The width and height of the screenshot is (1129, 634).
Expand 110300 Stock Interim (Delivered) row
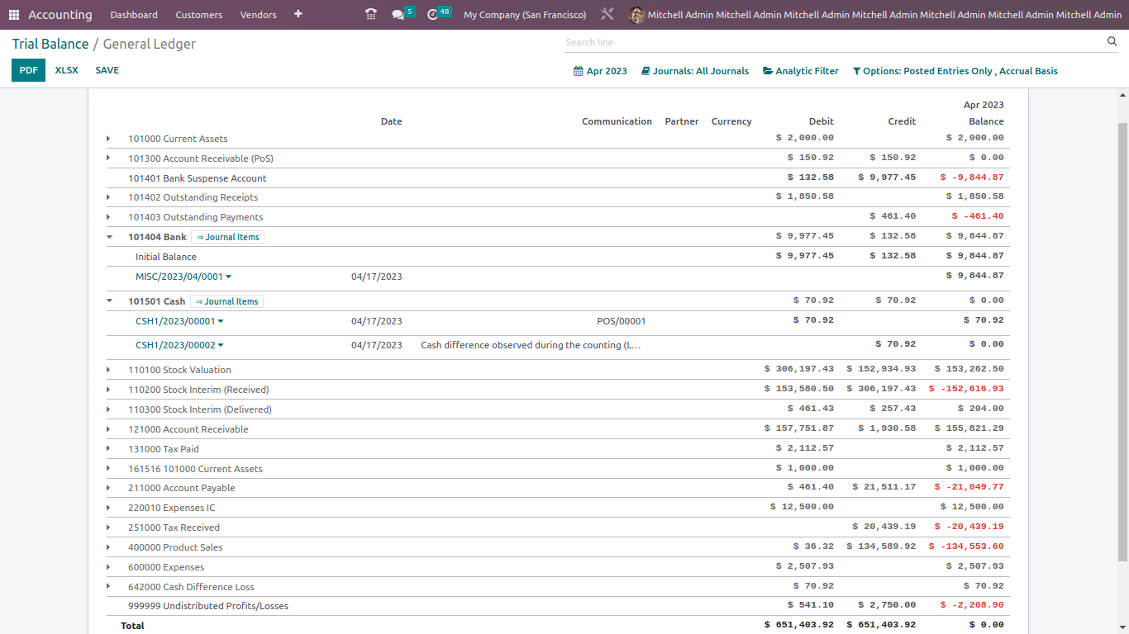pos(109,409)
